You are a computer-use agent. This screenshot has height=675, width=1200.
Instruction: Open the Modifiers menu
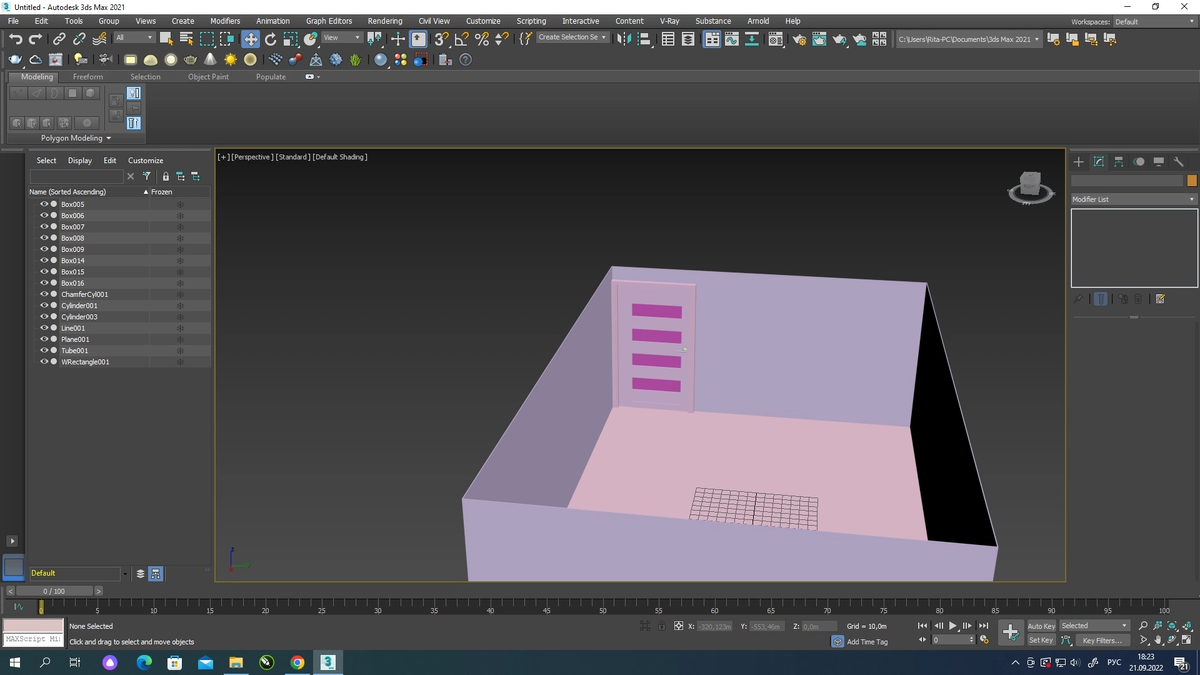(x=225, y=21)
